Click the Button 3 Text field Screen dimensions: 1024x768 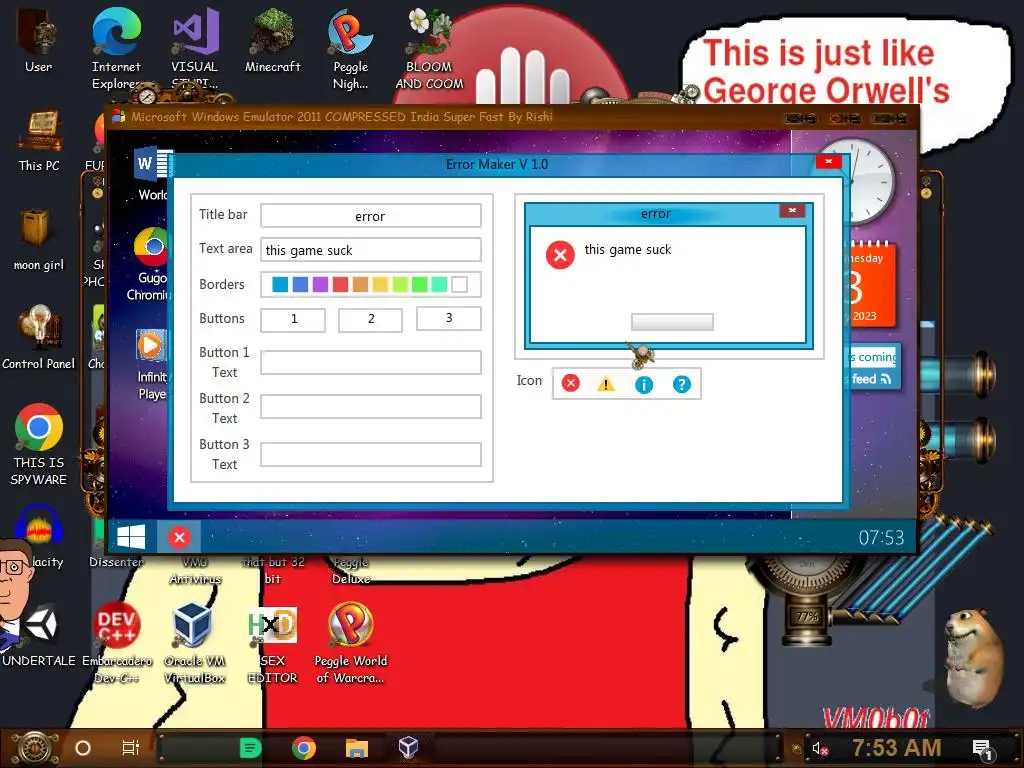pyautogui.click(x=371, y=455)
